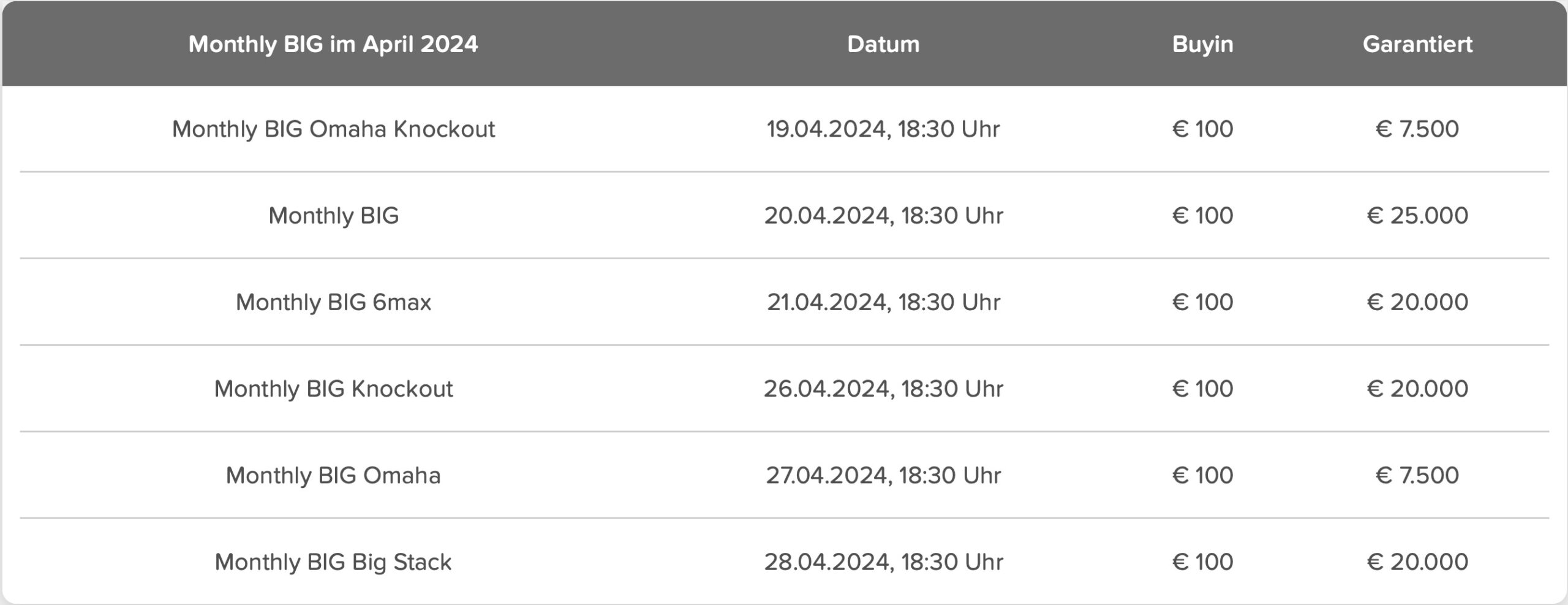Select the Monthly BIG Omaha row name
The image size is (1568, 605).
[x=333, y=476]
